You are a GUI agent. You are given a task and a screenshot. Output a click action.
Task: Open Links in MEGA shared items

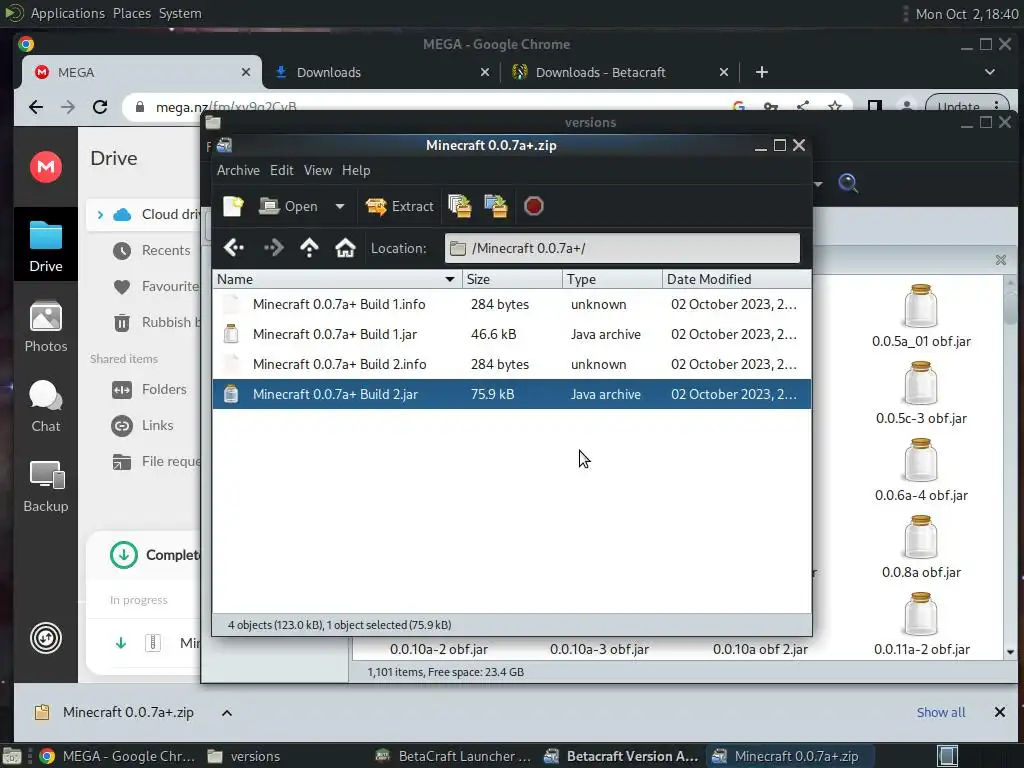pos(142,426)
